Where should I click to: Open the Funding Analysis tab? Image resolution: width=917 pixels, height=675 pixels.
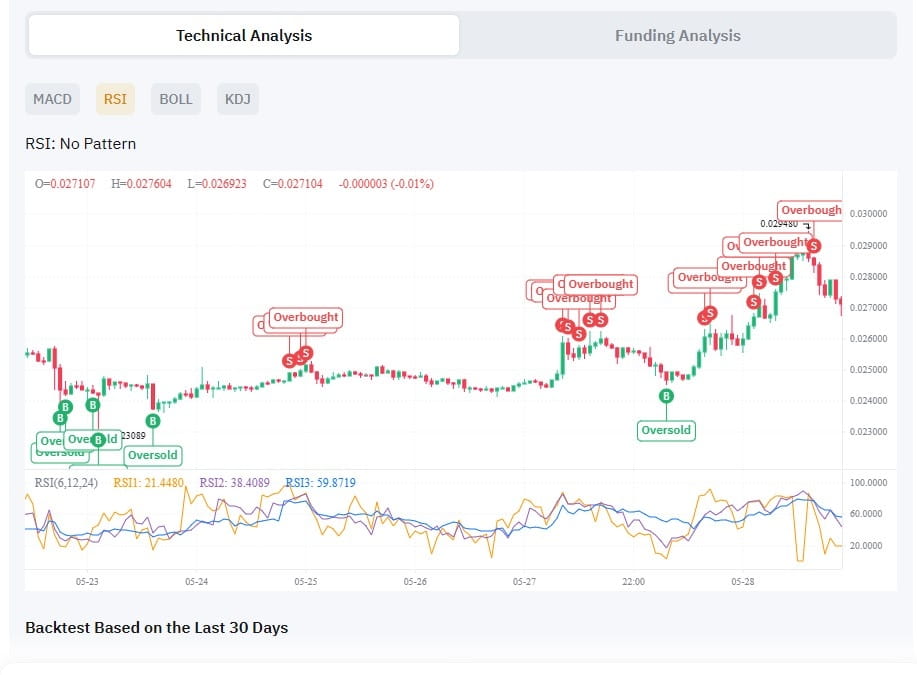point(677,35)
